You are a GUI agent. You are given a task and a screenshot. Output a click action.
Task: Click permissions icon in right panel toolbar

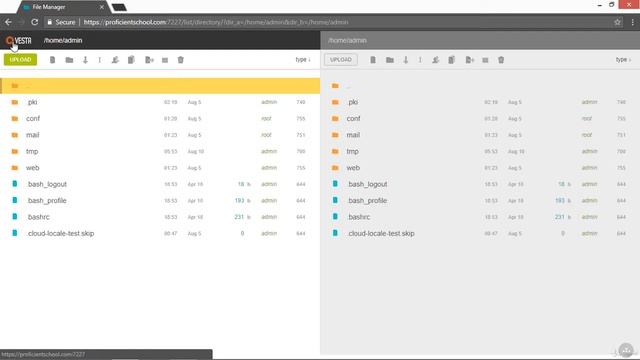[x=436, y=60]
